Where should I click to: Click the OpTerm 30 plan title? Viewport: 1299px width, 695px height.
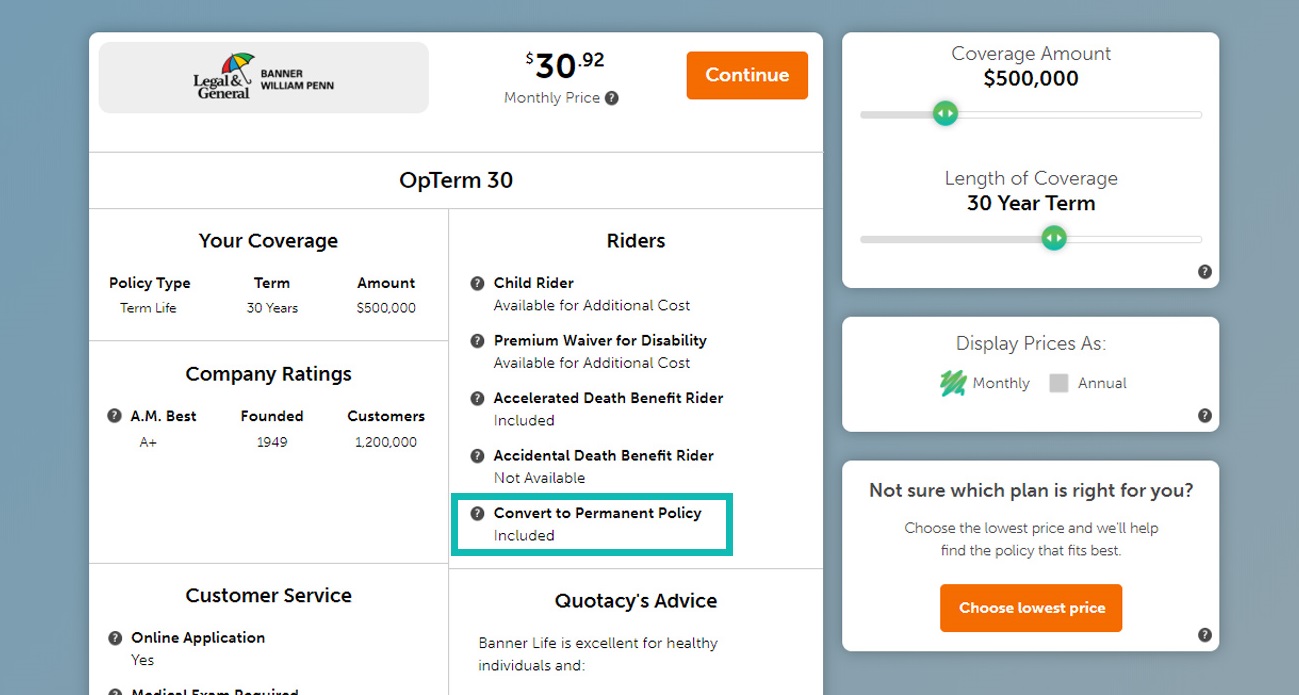click(456, 181)
